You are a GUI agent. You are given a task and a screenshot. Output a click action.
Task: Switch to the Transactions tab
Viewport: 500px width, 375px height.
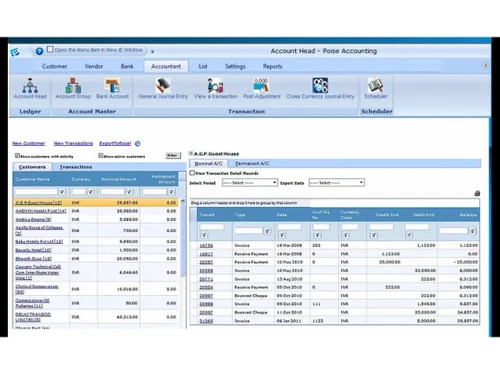tap(76, 167)
